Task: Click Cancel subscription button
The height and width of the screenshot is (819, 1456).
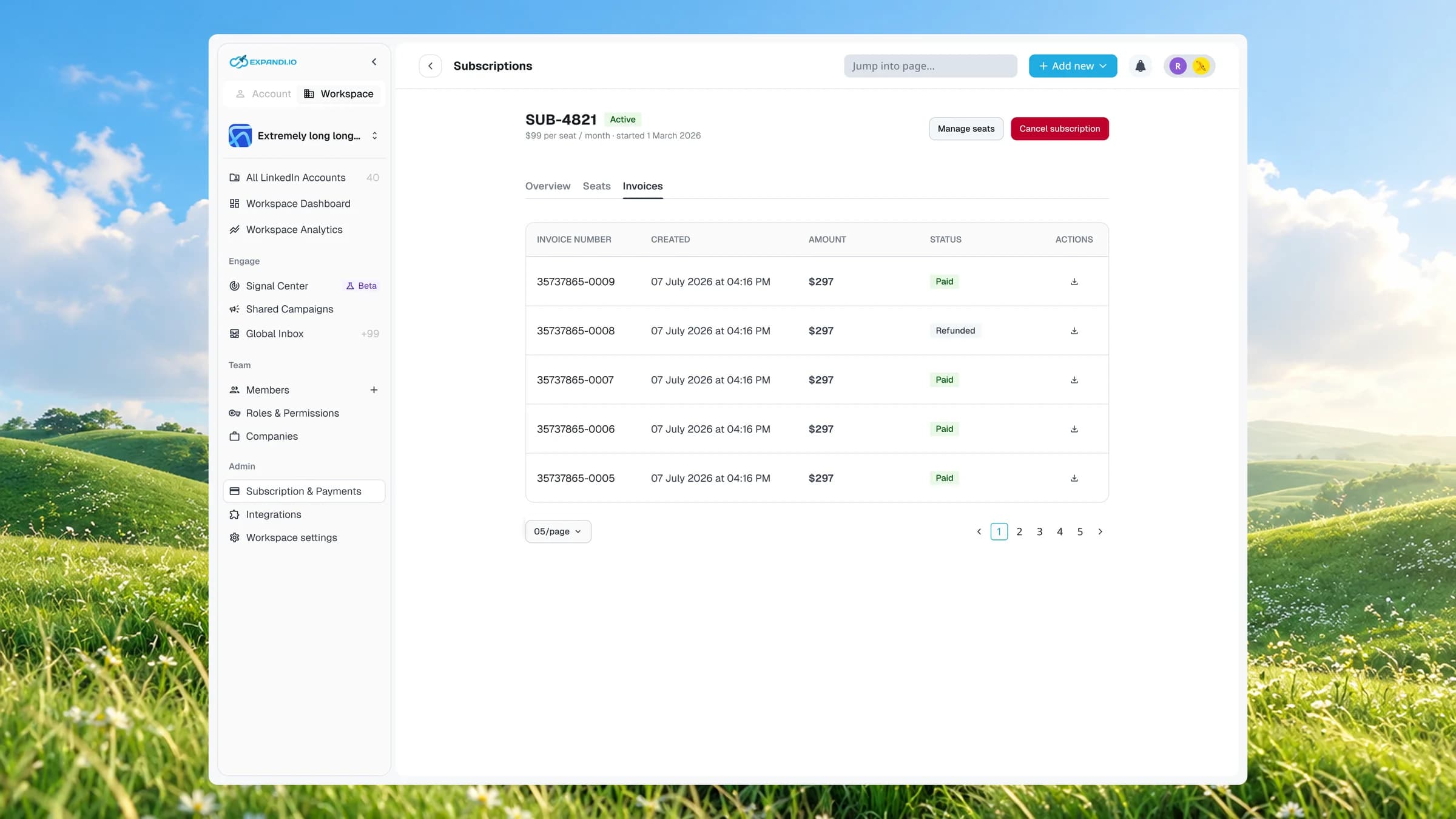Action: [x=1059, y=129]
